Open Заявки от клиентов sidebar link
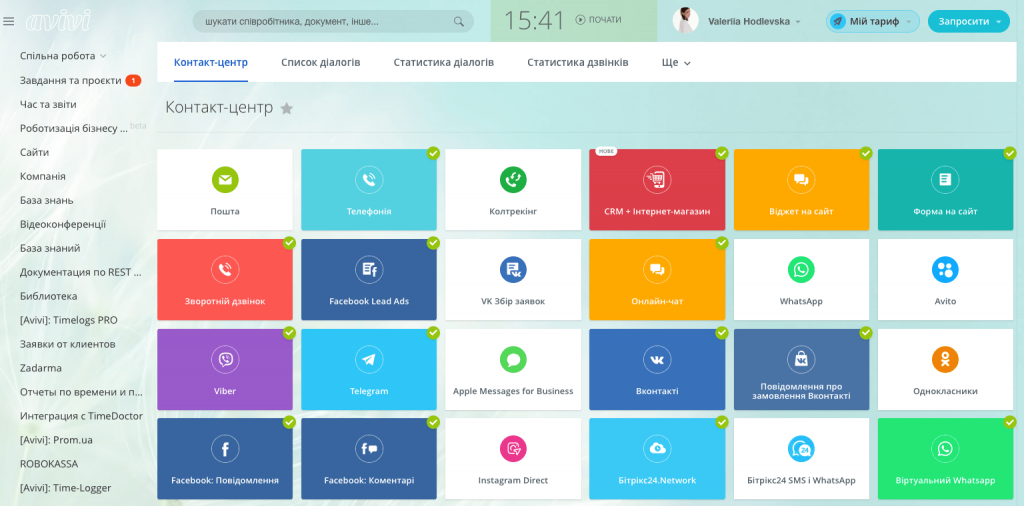Viewport: 1024px width, 506px height. (67, 344)
